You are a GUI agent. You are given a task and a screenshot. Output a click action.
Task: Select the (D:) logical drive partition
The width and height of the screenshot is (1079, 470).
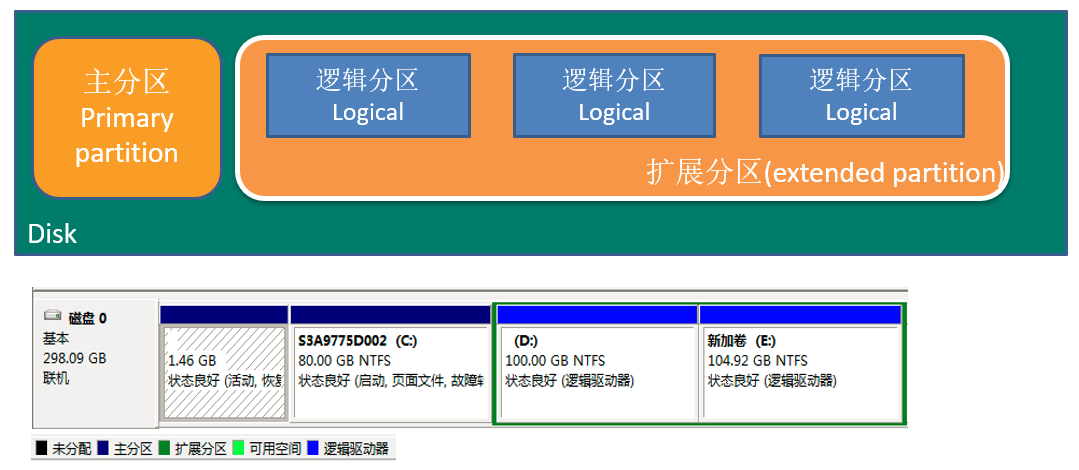coord(597,372)
